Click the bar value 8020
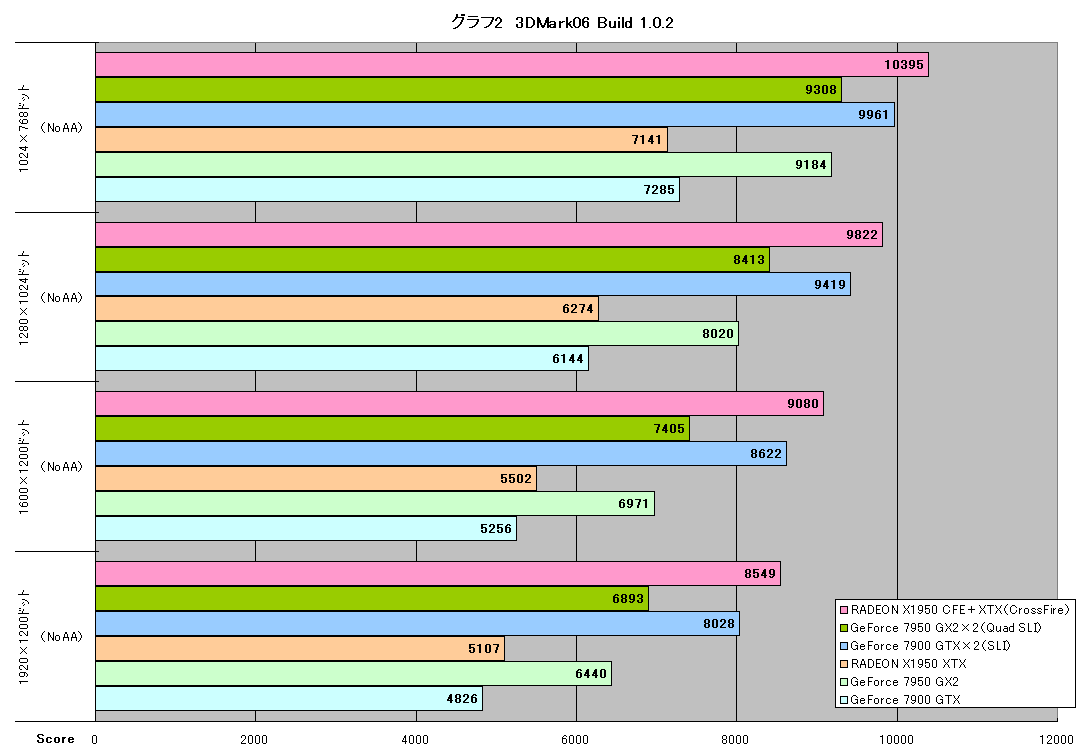Viewport: 1081px width, 754px height. 718,334
